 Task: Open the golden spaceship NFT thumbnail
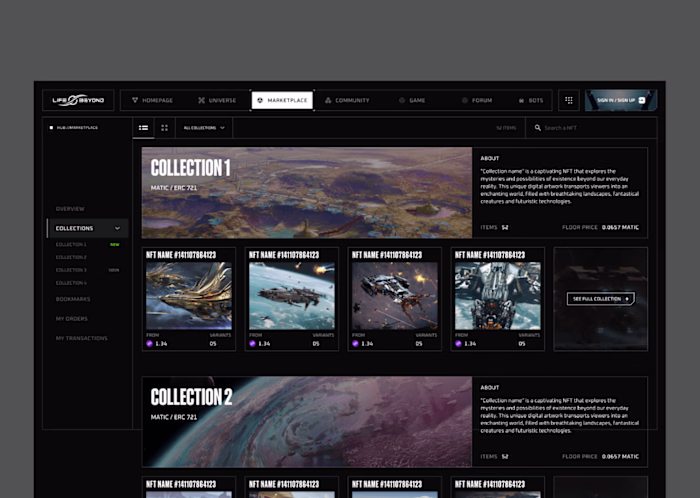(189, 296)
